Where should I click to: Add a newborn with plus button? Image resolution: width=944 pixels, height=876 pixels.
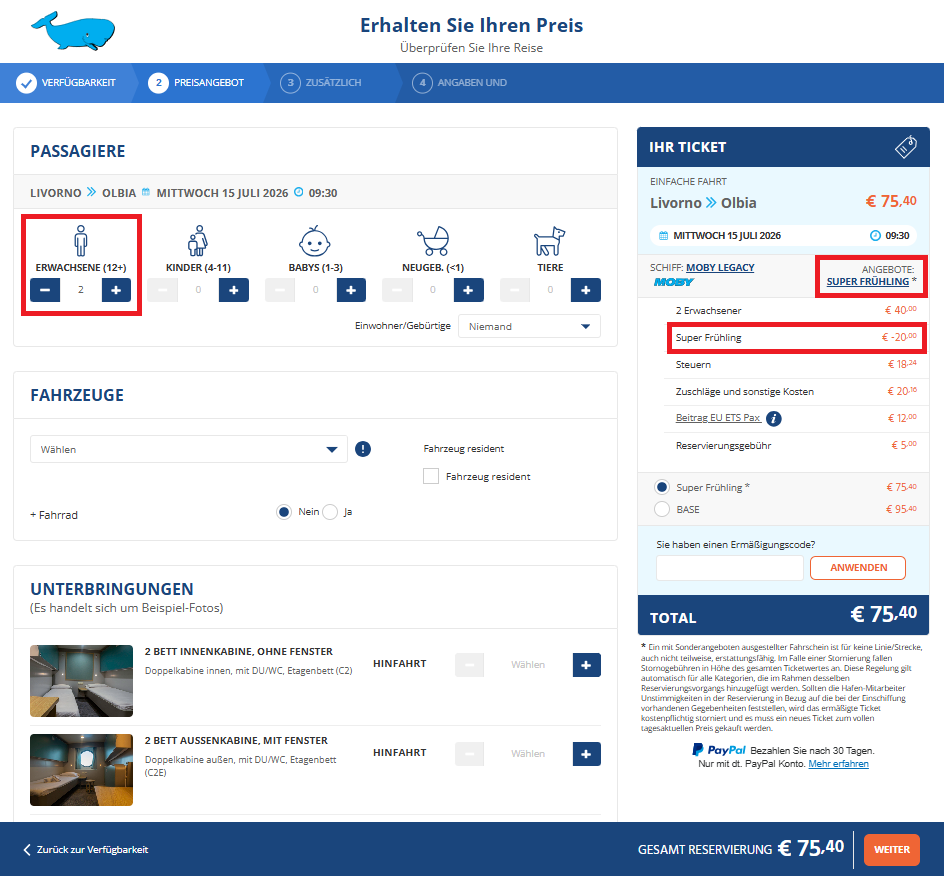click(x=469, y=290)
